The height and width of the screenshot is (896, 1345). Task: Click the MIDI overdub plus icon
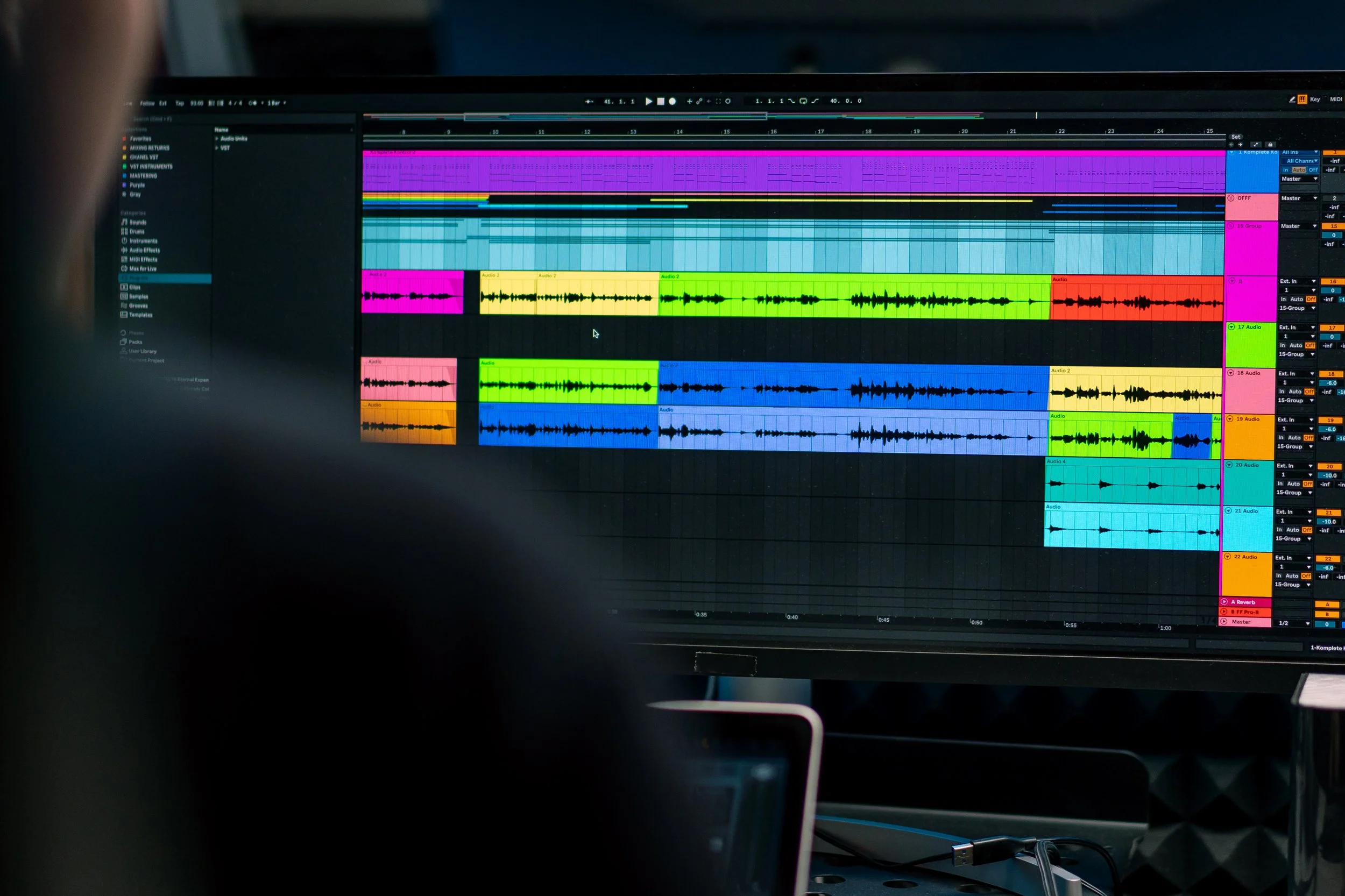click(689, 101)
